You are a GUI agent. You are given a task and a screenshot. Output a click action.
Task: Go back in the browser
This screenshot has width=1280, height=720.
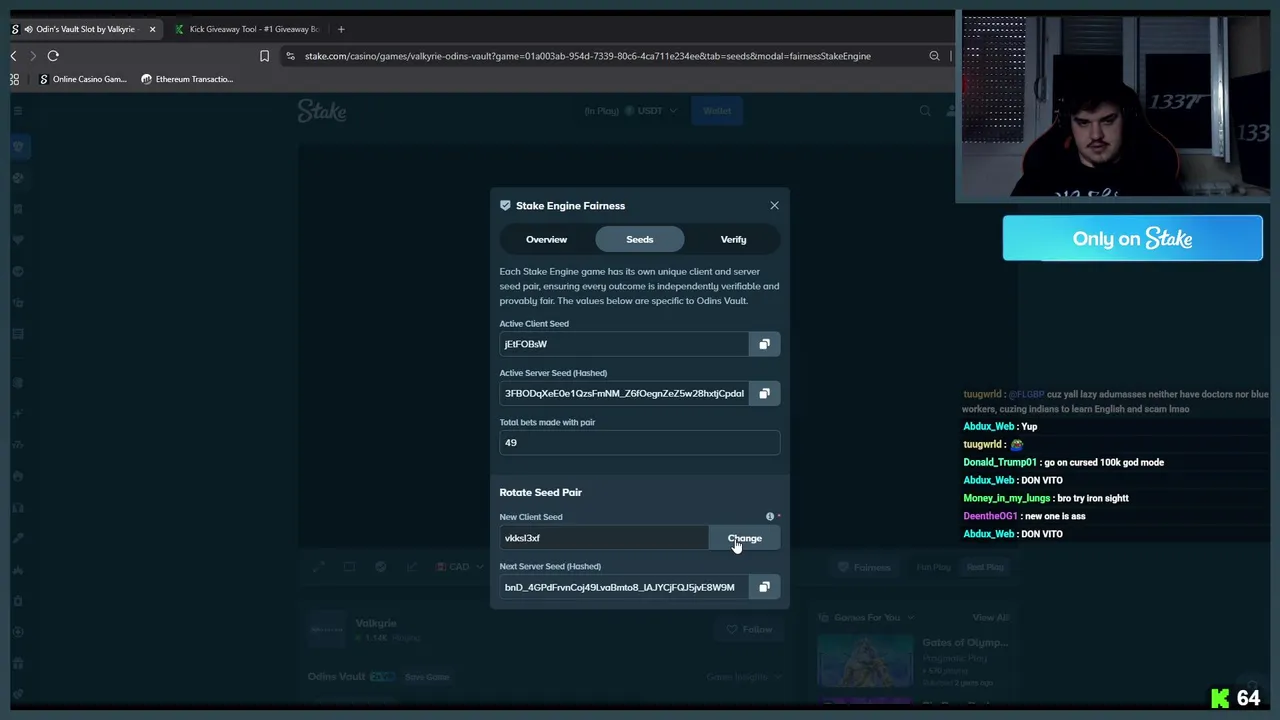[14, 56]
